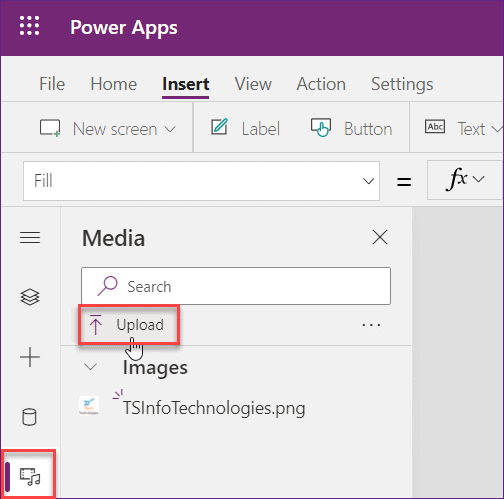Screen dimensions: 504x499
Task: Open the File menu
Action: tap(52, 84)
